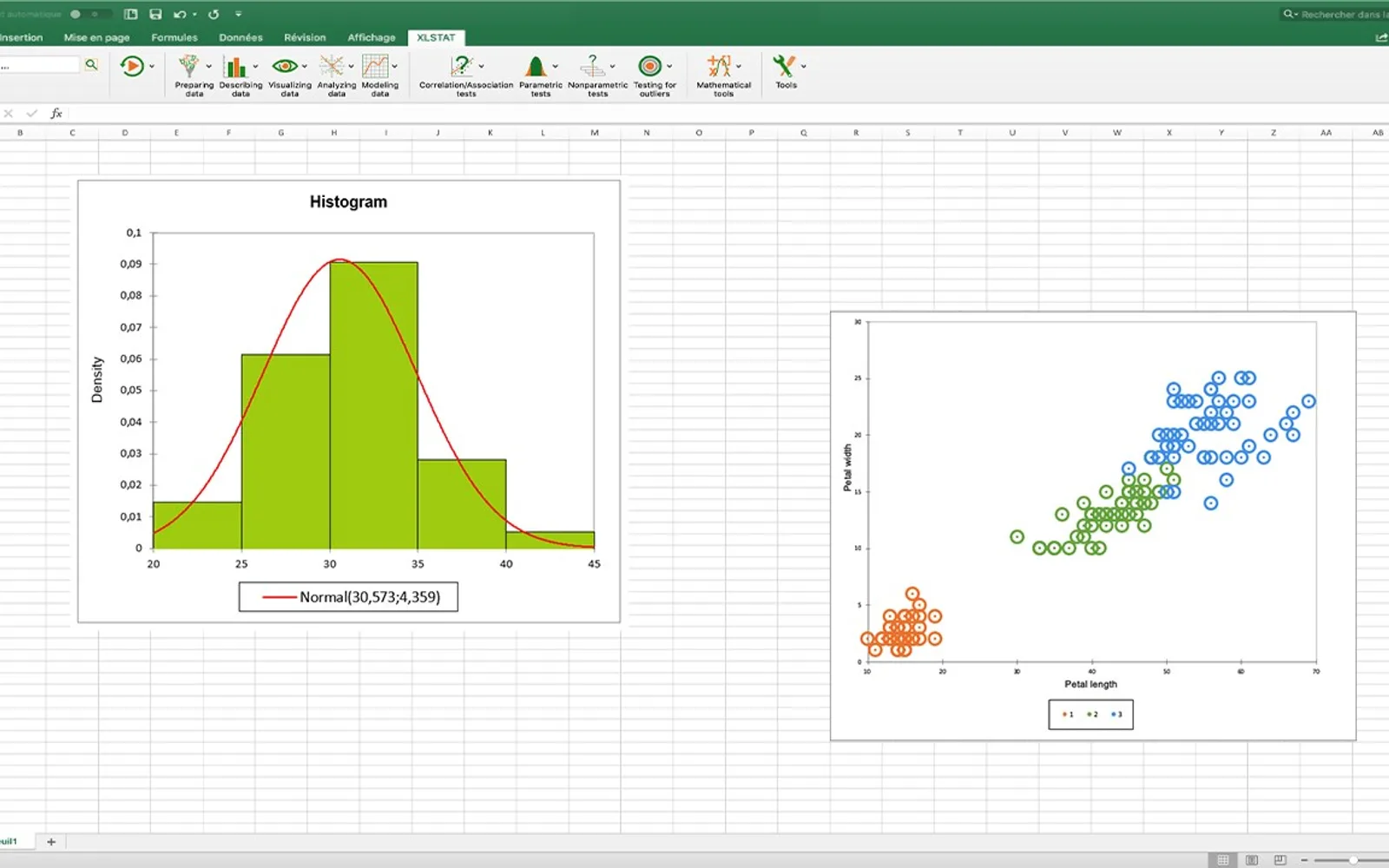Switch to page layout view
This screenshot has width=1389, height=868.
click(1252, 859)
